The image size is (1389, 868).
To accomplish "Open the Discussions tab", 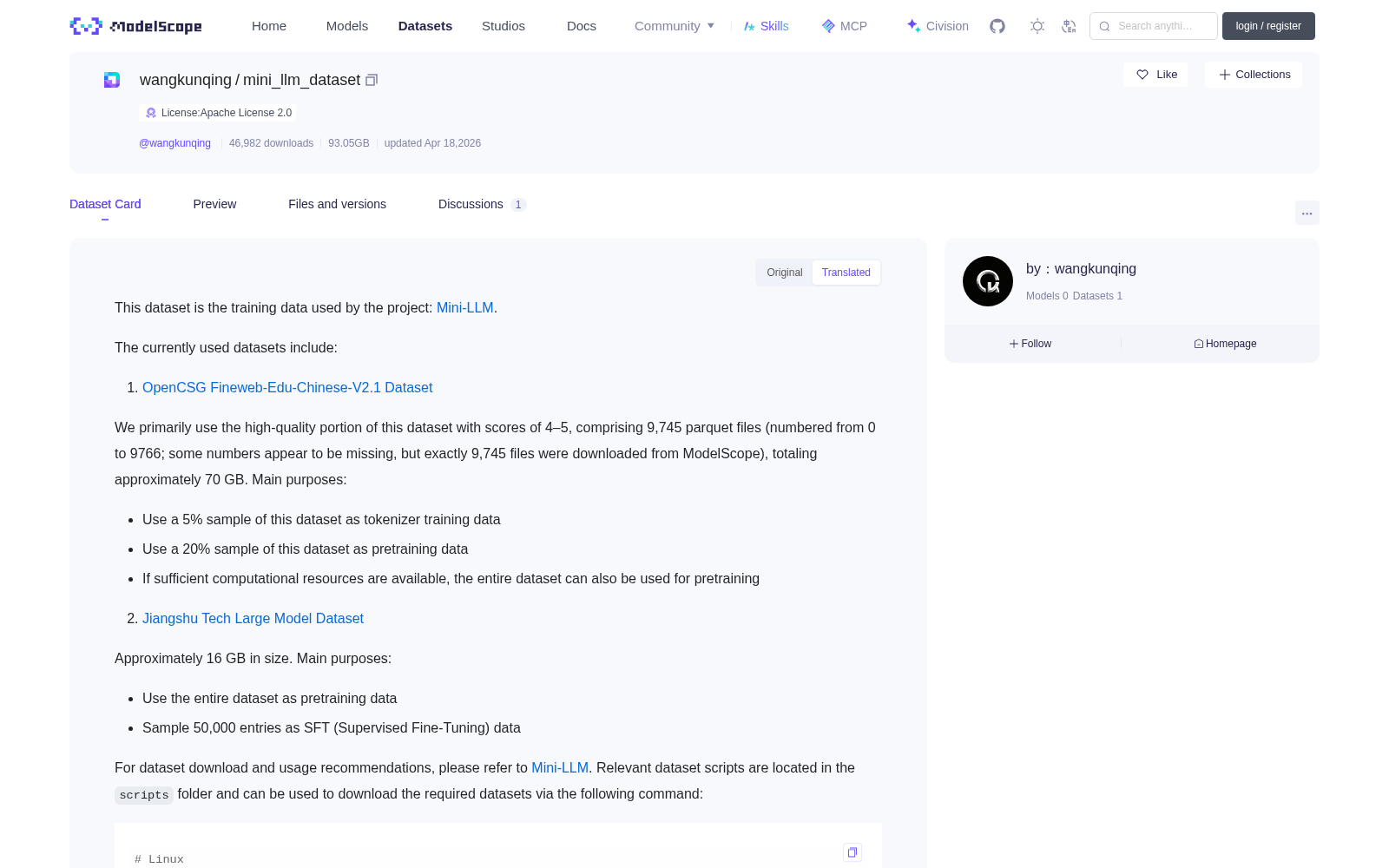I will click(x=482, y=204).
